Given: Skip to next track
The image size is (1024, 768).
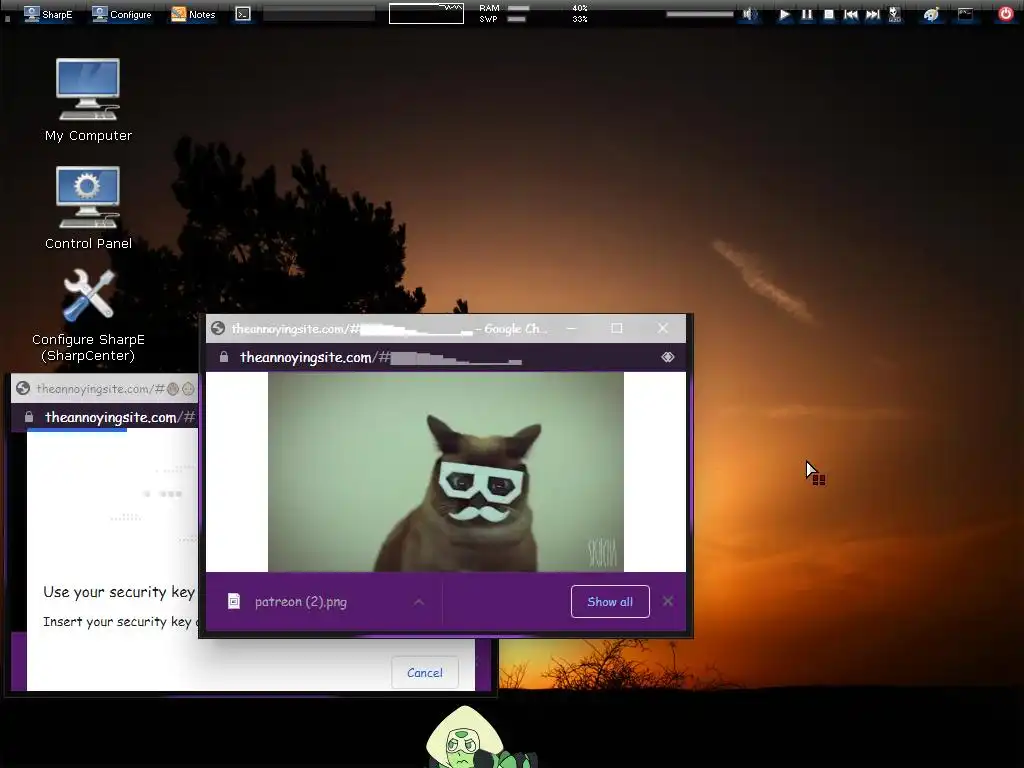Looking at the screenshot, I should tap(872, 14).
